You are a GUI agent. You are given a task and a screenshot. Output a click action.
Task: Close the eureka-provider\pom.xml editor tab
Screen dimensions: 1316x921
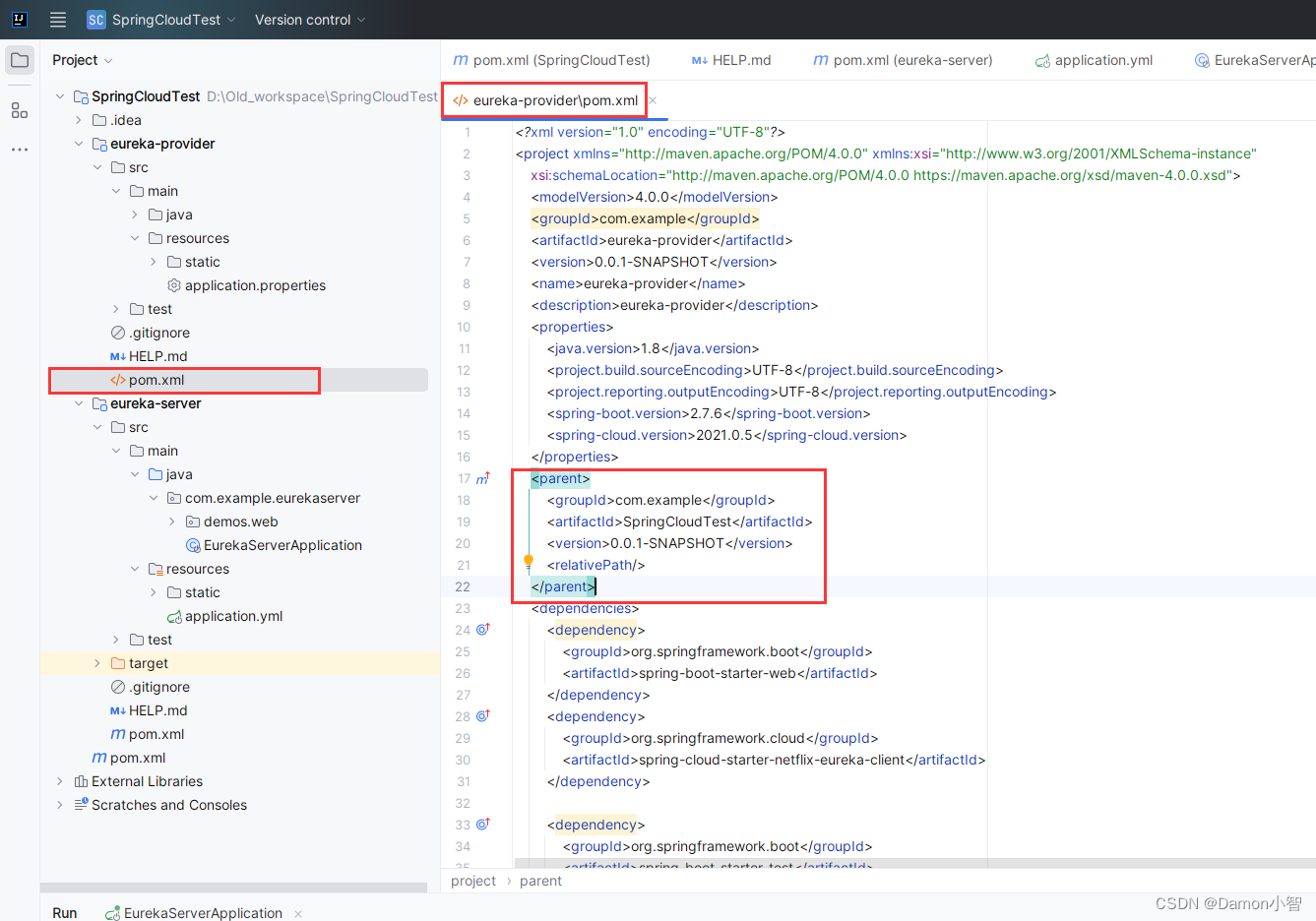653,100
